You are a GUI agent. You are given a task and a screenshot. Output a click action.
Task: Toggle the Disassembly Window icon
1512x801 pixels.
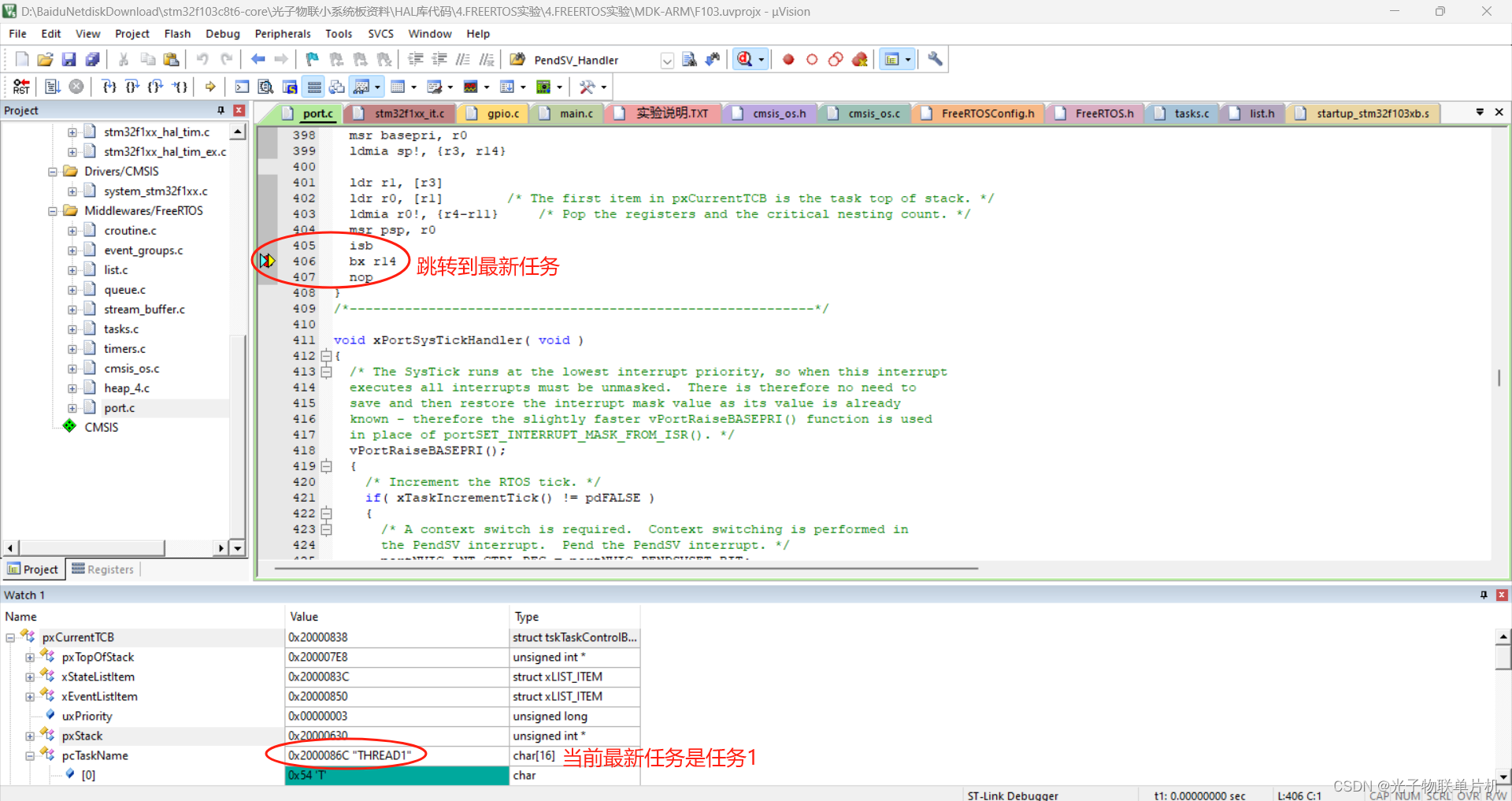pyautogui.click(x=265, y=87)
